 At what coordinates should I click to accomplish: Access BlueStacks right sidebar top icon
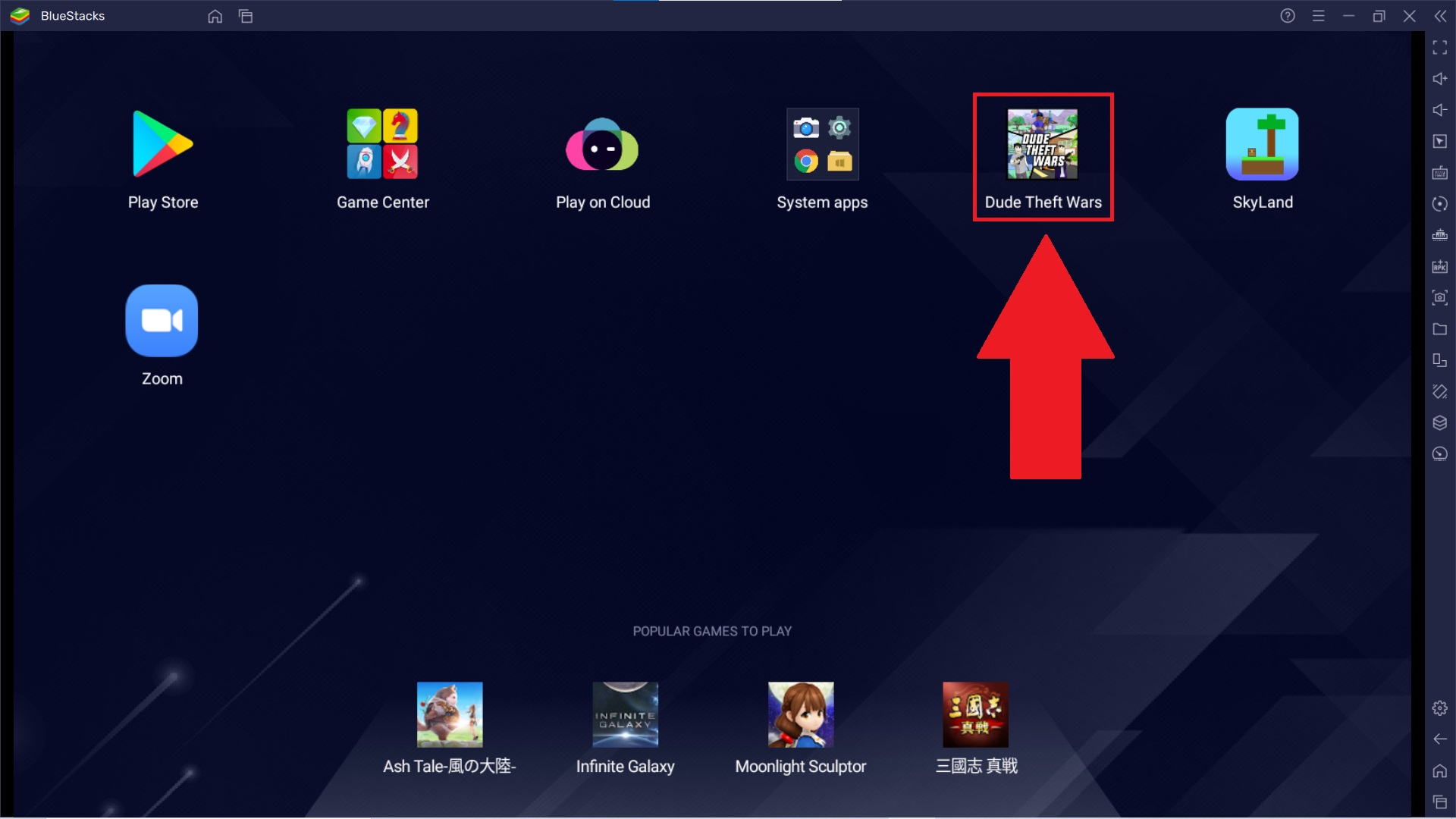point(1438,47)
